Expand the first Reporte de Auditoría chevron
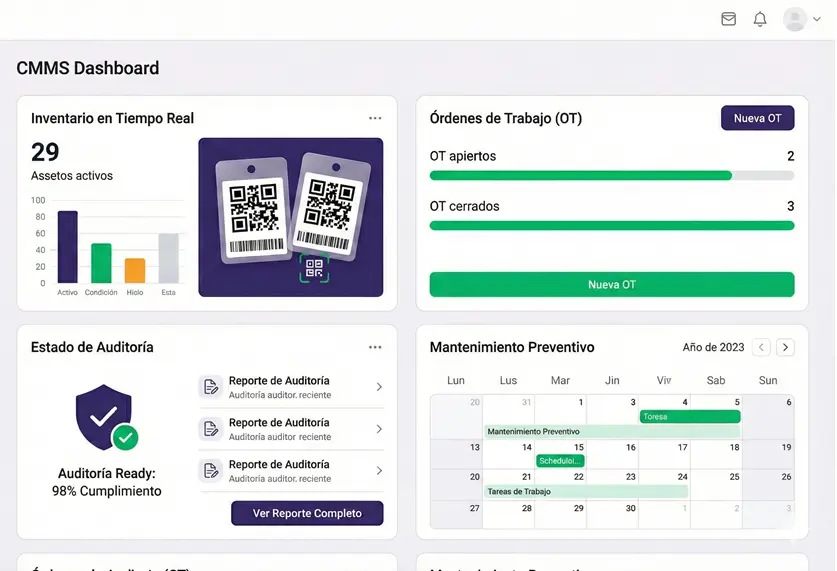 379,387
